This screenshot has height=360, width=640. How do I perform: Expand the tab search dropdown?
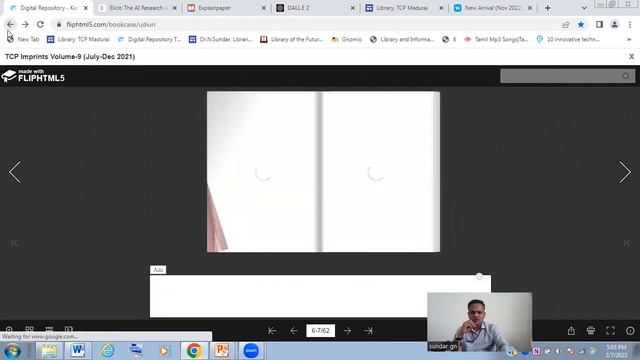(x=584, y=8)
